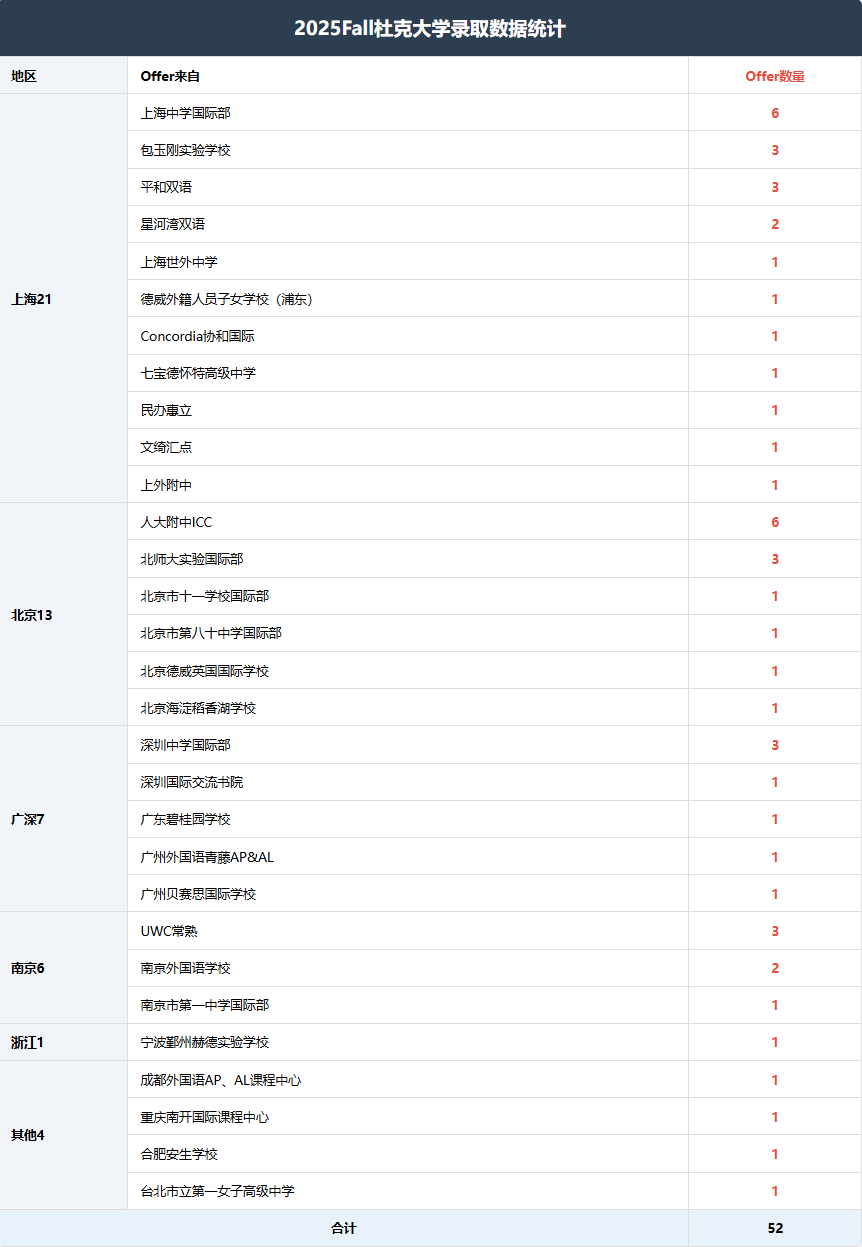Click the 台北市立第一女子高级中学 row
862x1247 pixels.
[x=217, y=1191]
